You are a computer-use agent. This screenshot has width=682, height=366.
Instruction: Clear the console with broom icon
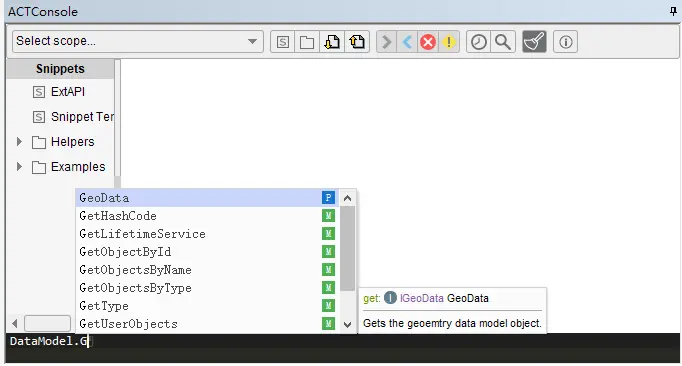pyautogui.click(x=534, y=42)
